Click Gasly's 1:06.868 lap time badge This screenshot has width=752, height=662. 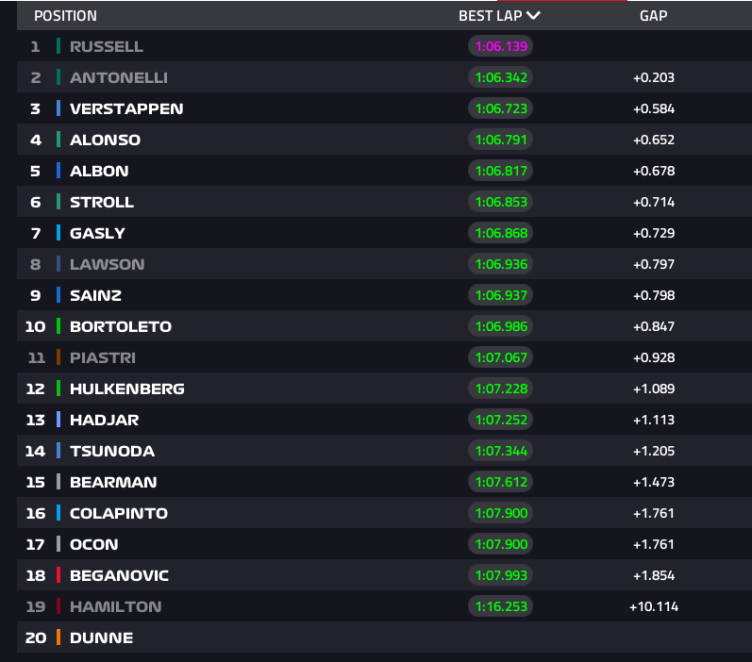501,233
